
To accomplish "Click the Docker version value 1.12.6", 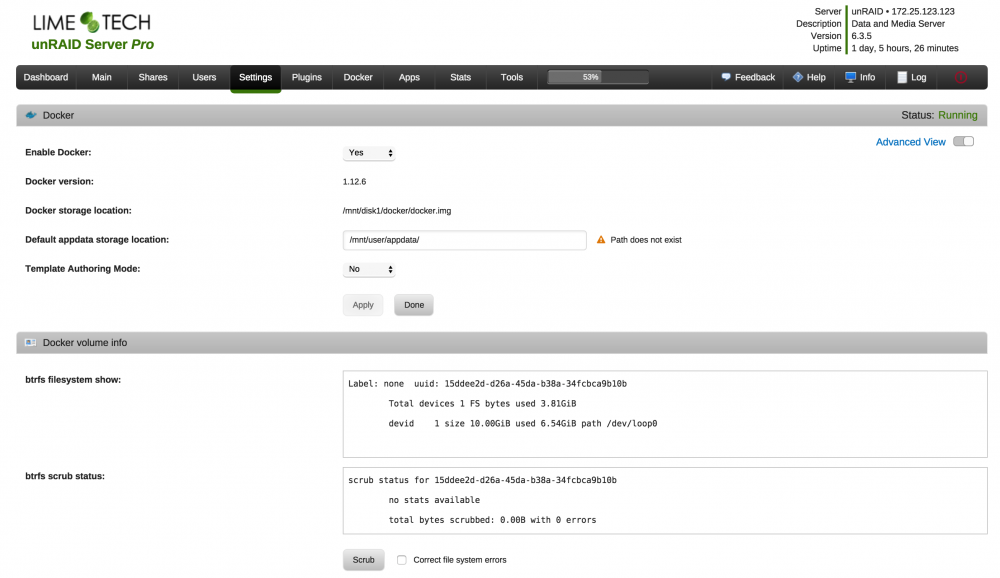I will 355,182.
